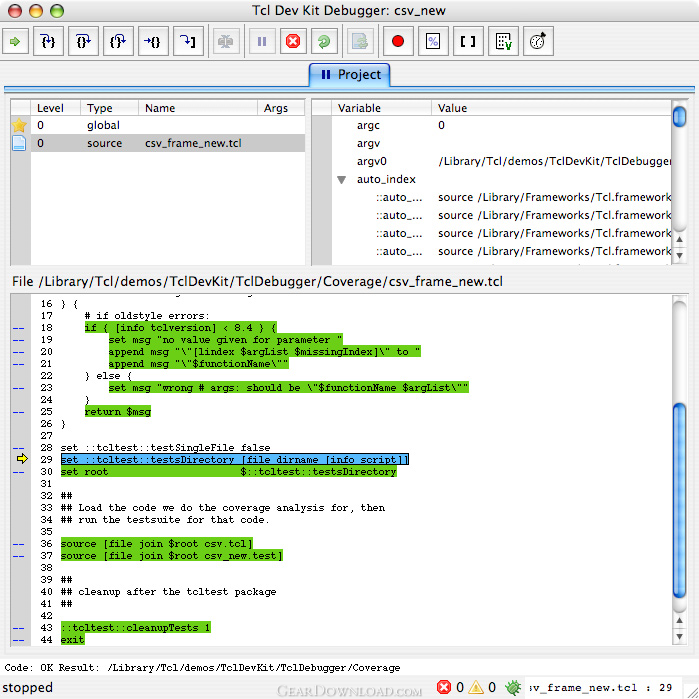Click the gold star beside the global frame

[19, 125]
